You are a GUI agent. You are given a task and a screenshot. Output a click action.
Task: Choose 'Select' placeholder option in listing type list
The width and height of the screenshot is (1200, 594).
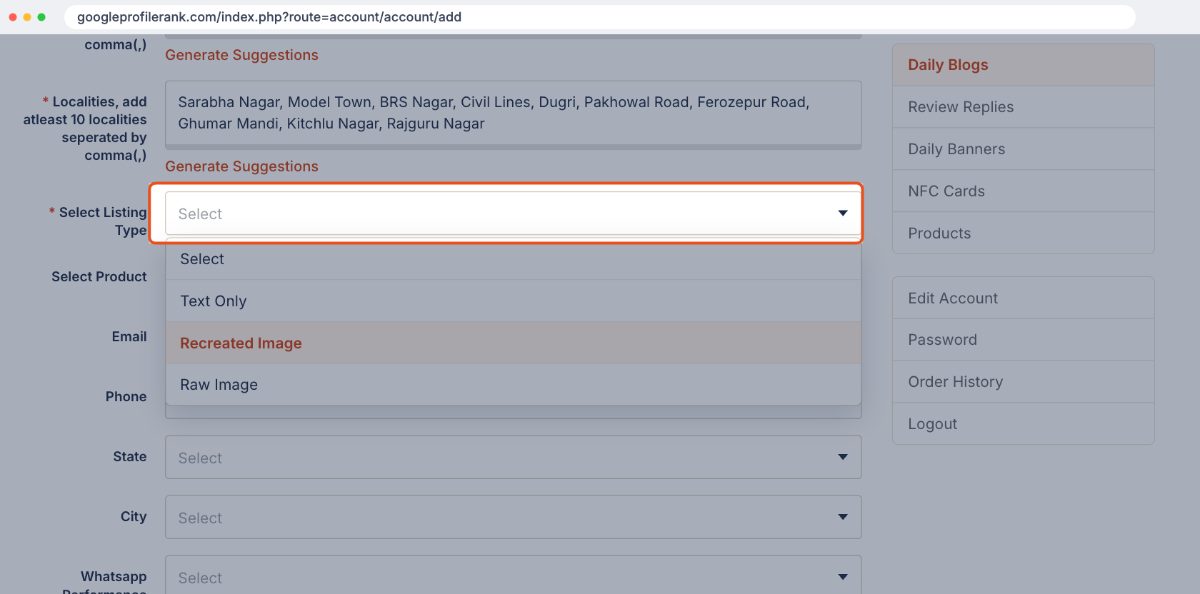point(513,259)
